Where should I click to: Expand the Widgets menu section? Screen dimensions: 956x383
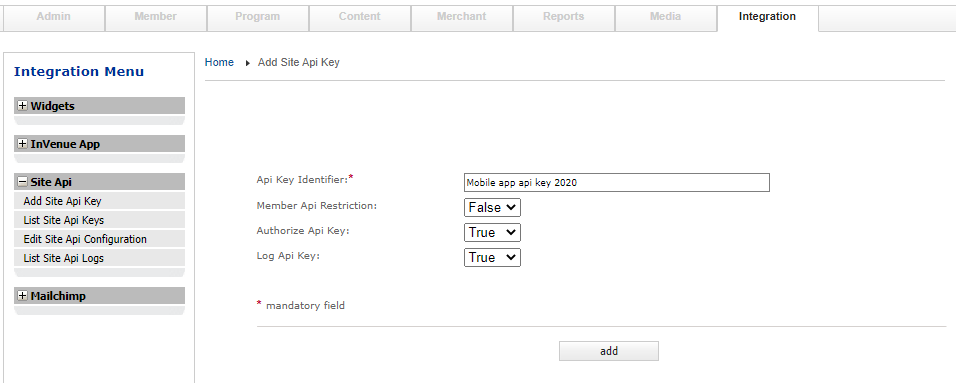[23, 106]
